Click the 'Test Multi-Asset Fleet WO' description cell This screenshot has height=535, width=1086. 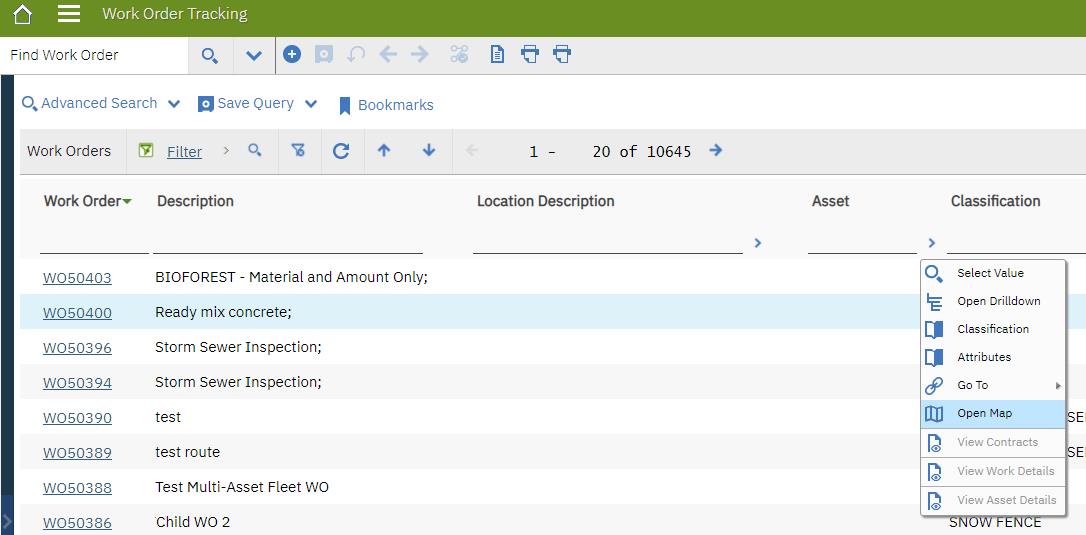coord(242,487)
